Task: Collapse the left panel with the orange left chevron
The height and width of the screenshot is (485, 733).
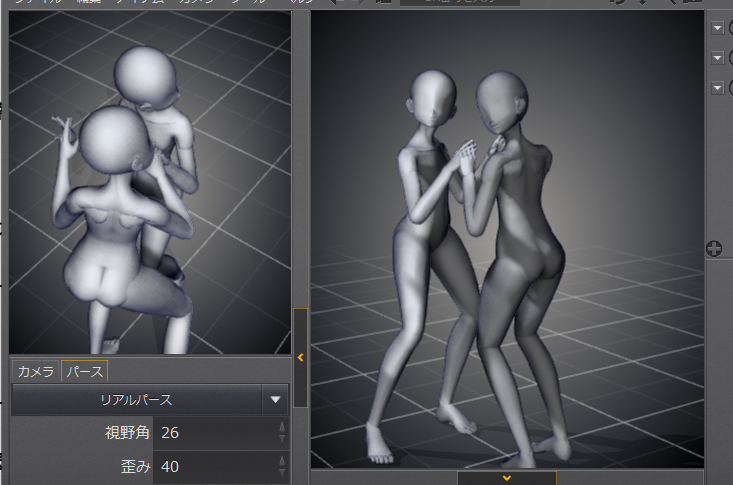Action: tap(301, 358)
